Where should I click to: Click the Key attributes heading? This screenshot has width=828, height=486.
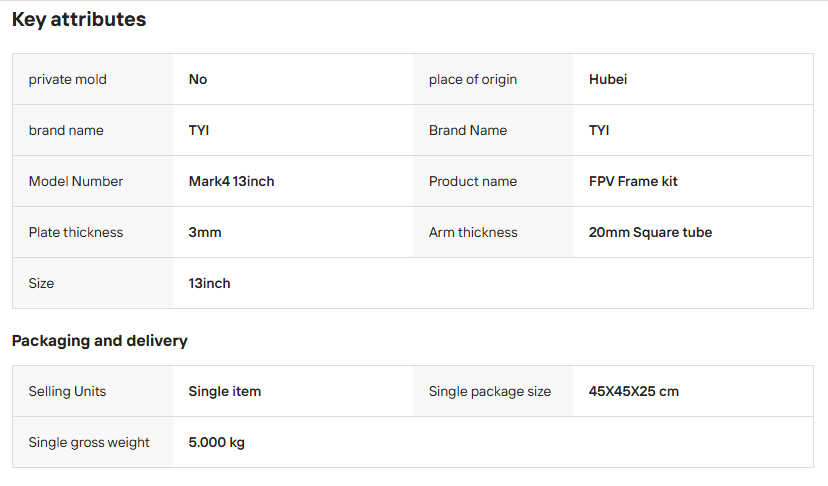[79, 20]
